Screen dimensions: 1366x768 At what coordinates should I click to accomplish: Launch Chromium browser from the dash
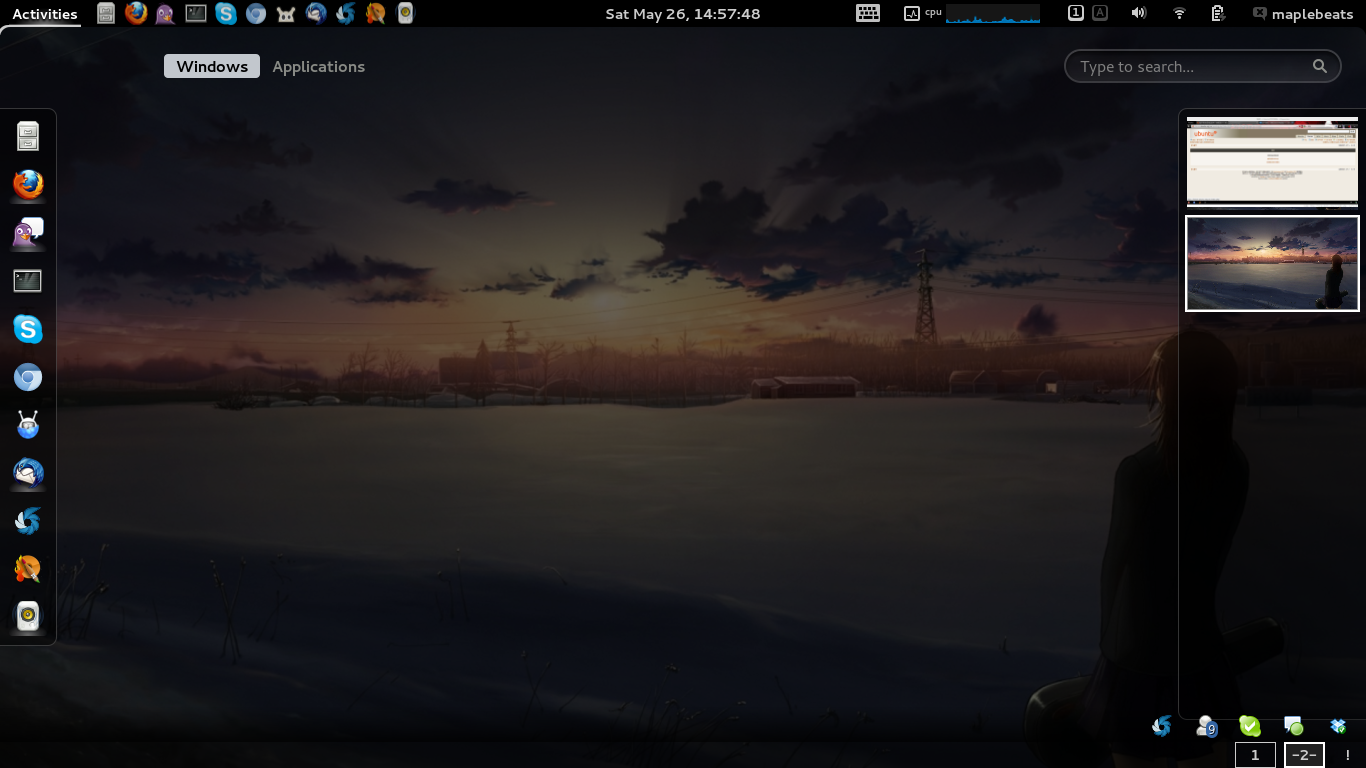click(x=28, y=377)
